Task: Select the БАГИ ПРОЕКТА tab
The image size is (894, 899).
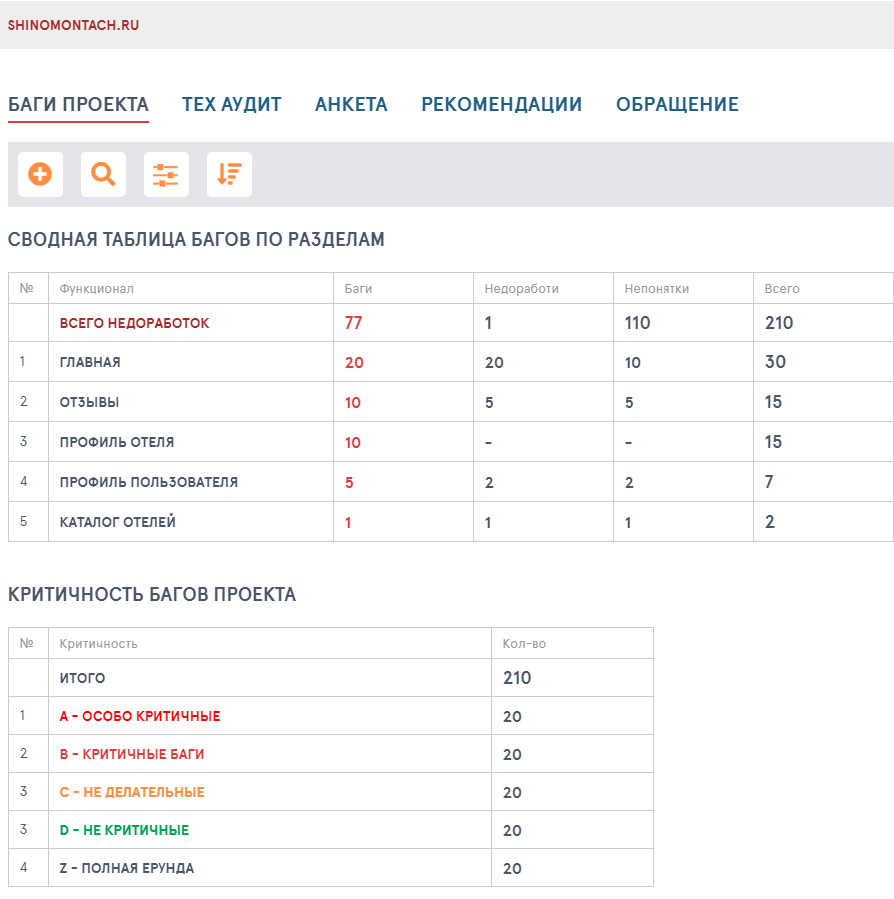Action: [77, 103]
